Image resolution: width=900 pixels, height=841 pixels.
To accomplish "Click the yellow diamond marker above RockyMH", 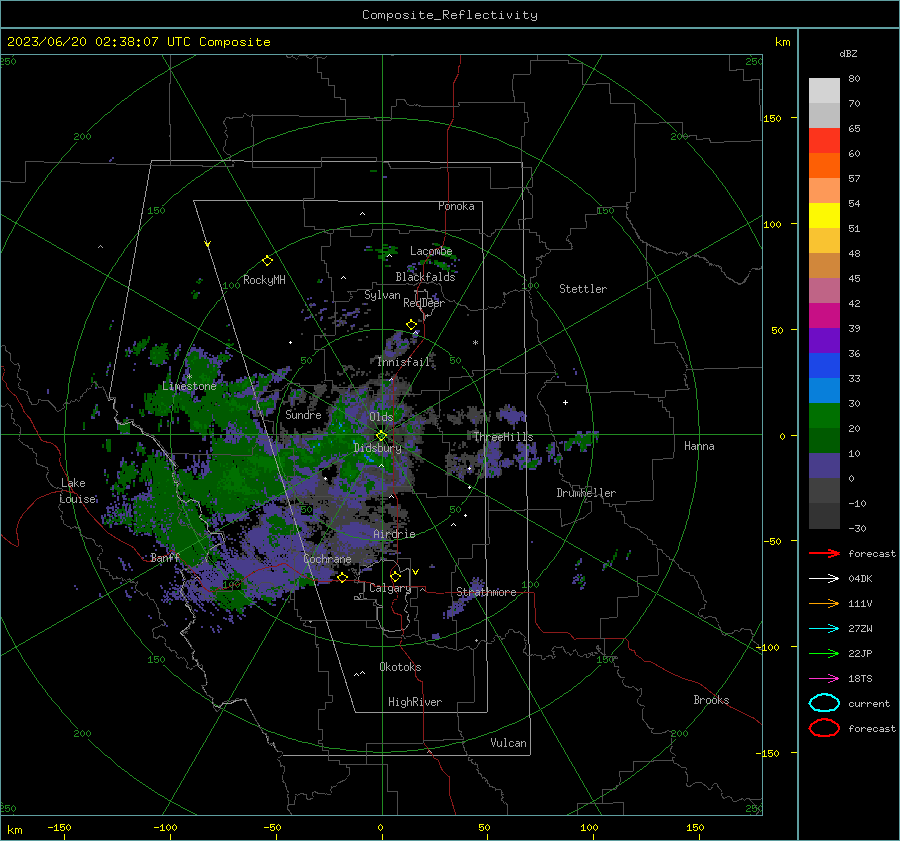I will [x=267, y=261].
